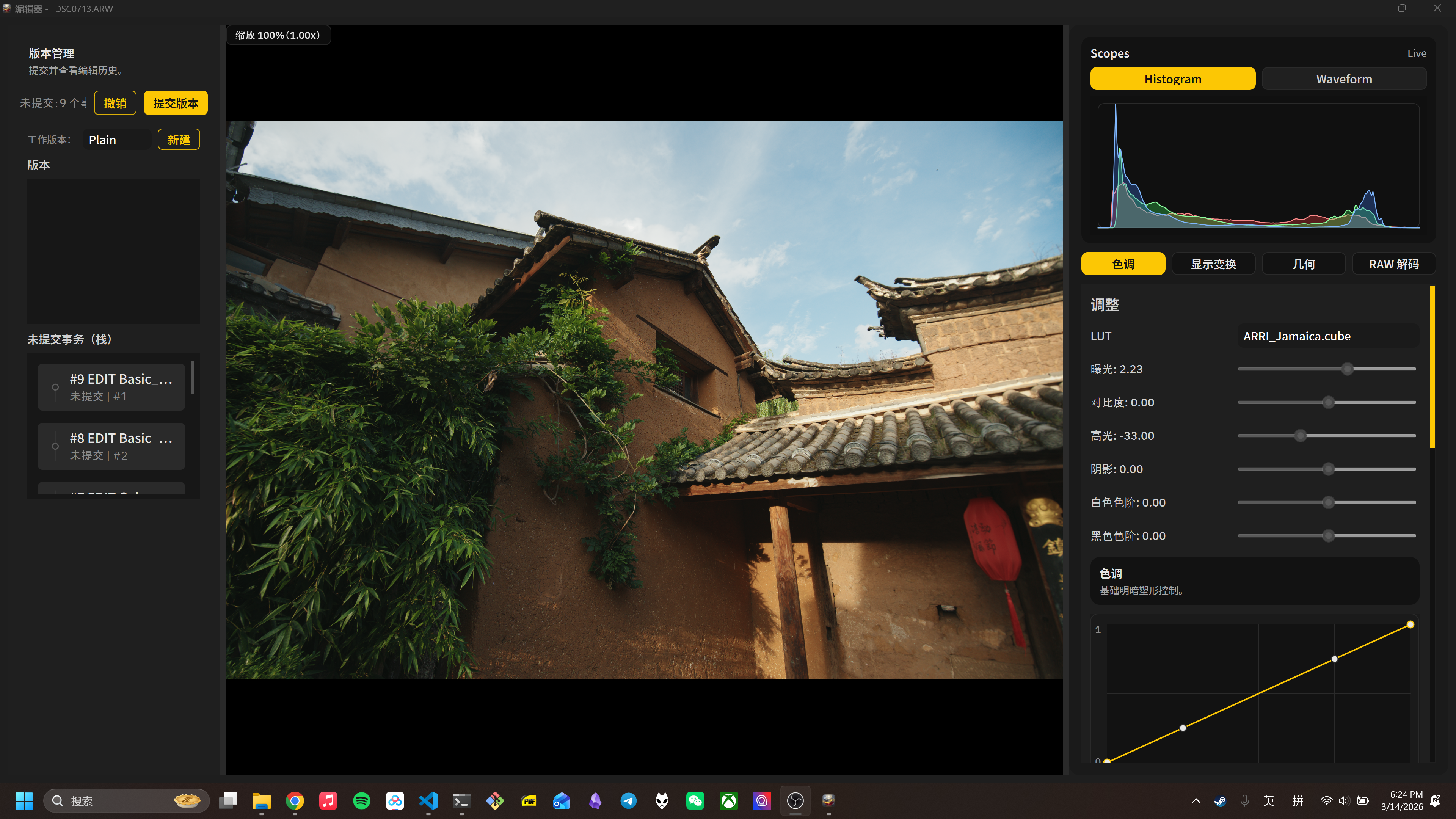
Task: Open Spotify from the taskbar
Action: (361, 800)
